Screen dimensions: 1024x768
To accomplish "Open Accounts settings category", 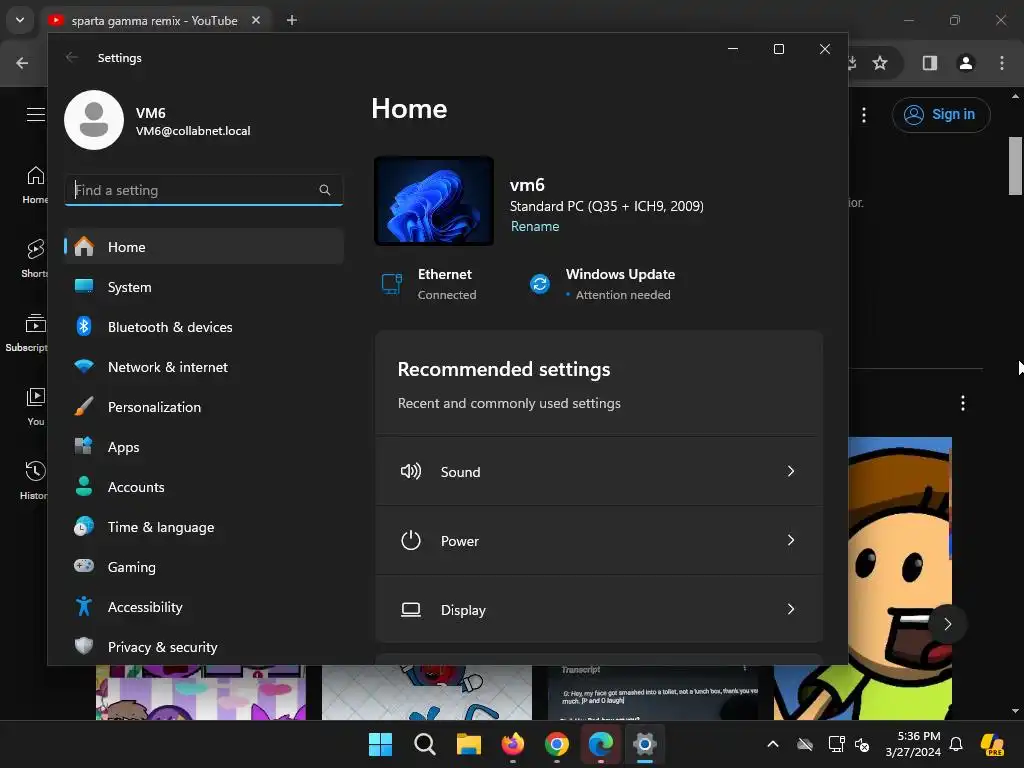I will (x=204, y=487).
